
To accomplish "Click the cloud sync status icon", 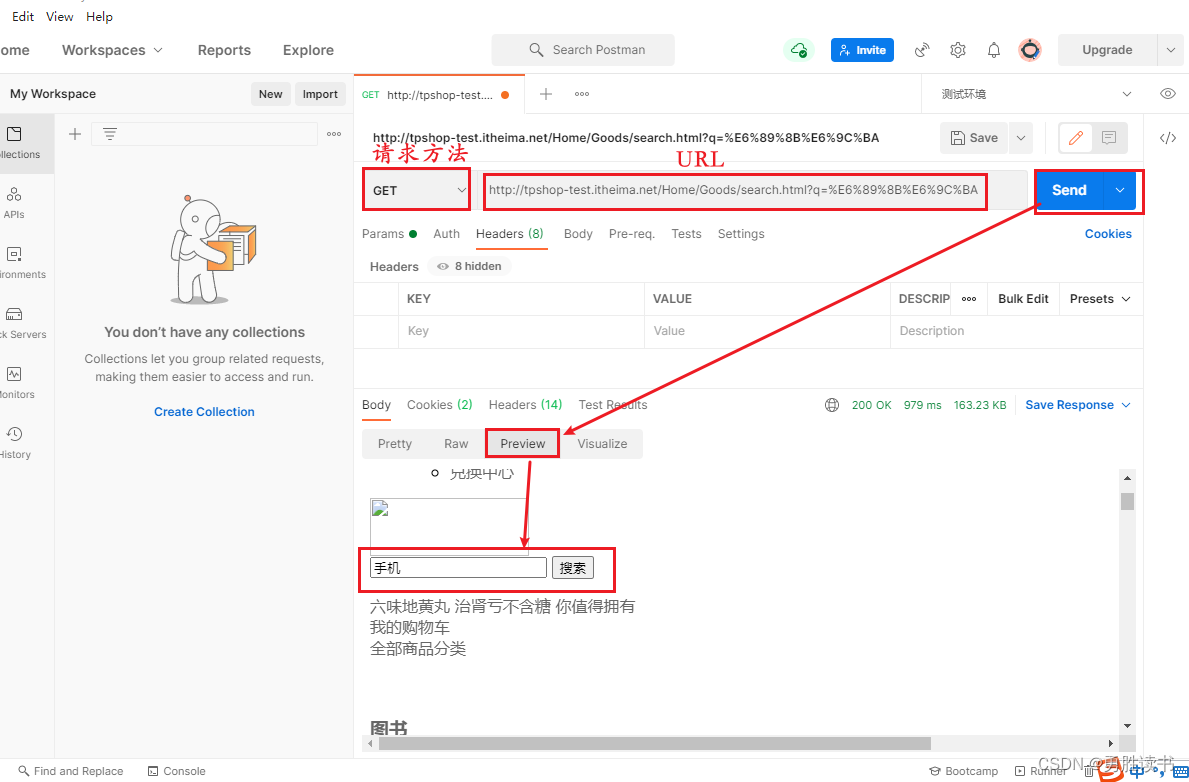I will point(798,50).
